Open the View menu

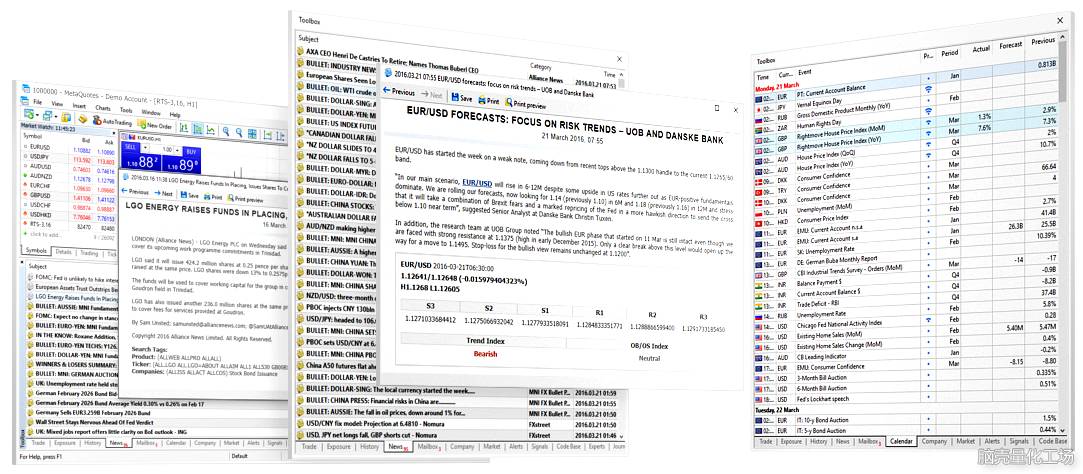tap(57, 104)
